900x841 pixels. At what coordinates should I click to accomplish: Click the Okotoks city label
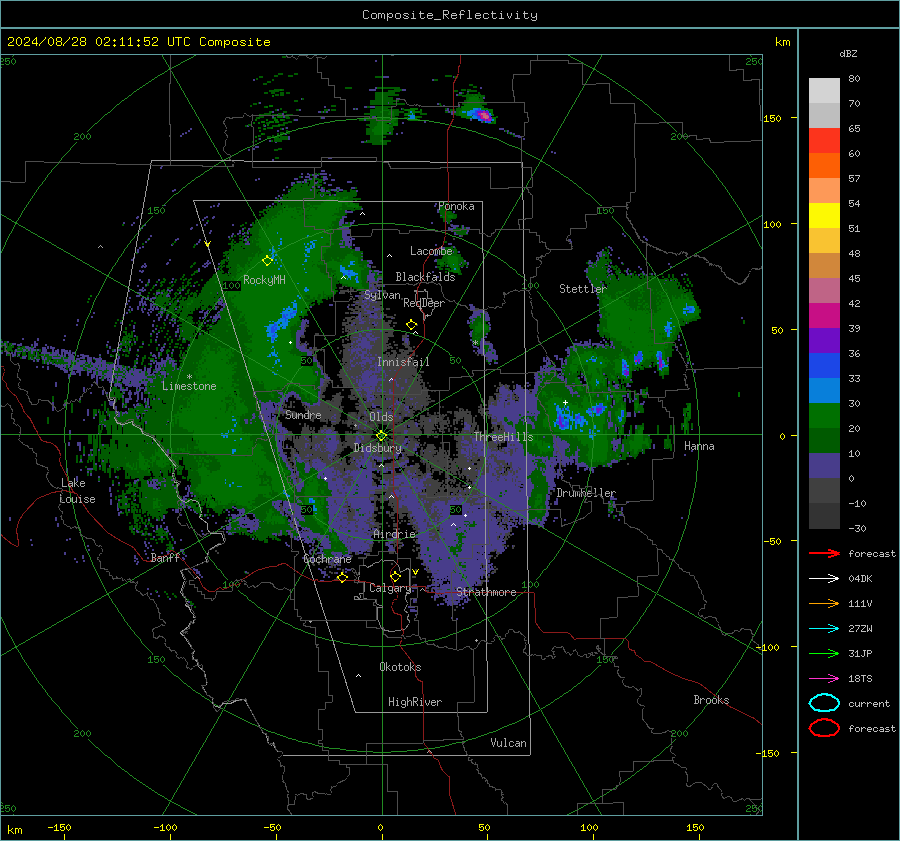[400, 667]
